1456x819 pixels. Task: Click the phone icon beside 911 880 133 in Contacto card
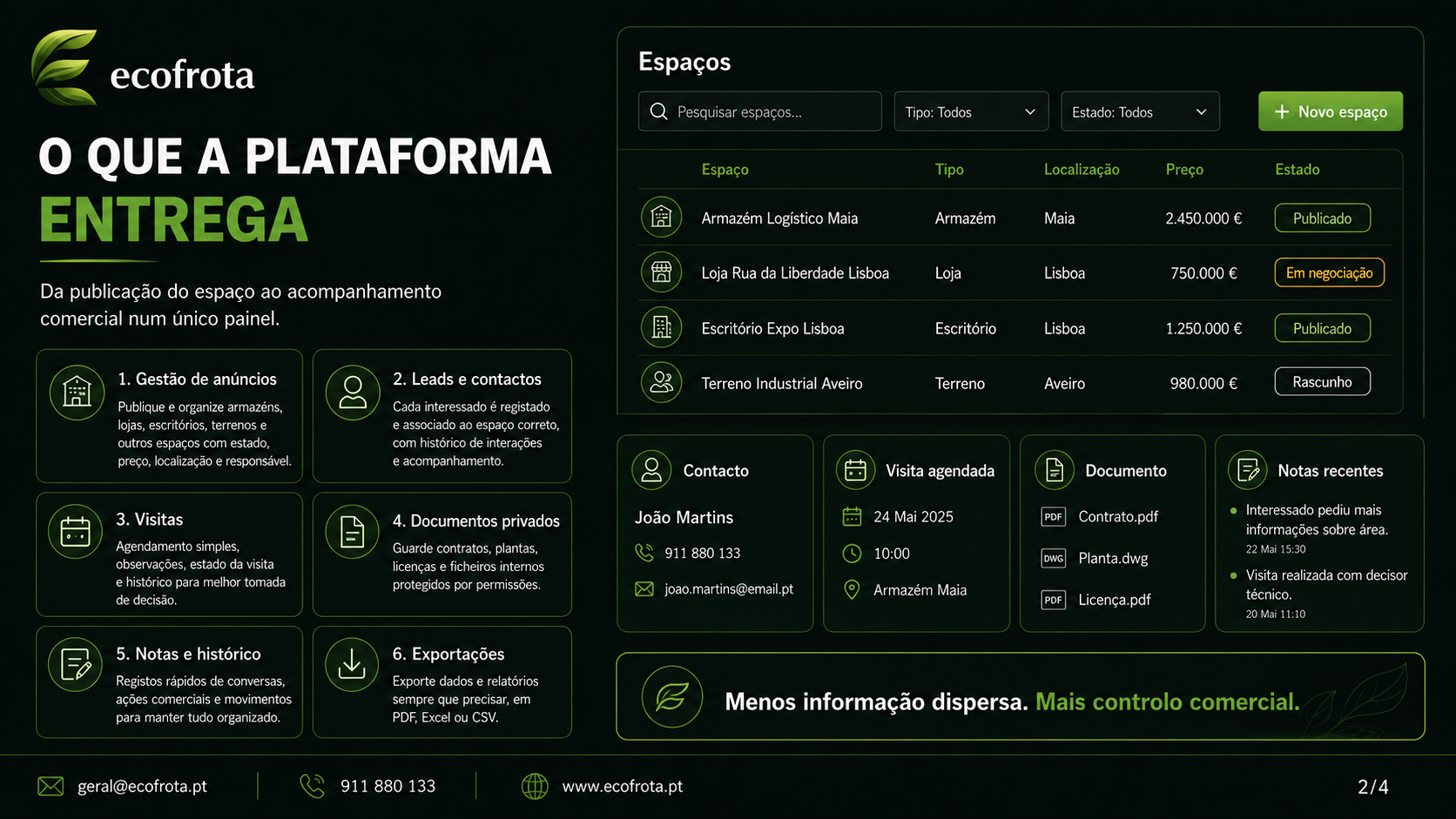[x=644, y=553]
